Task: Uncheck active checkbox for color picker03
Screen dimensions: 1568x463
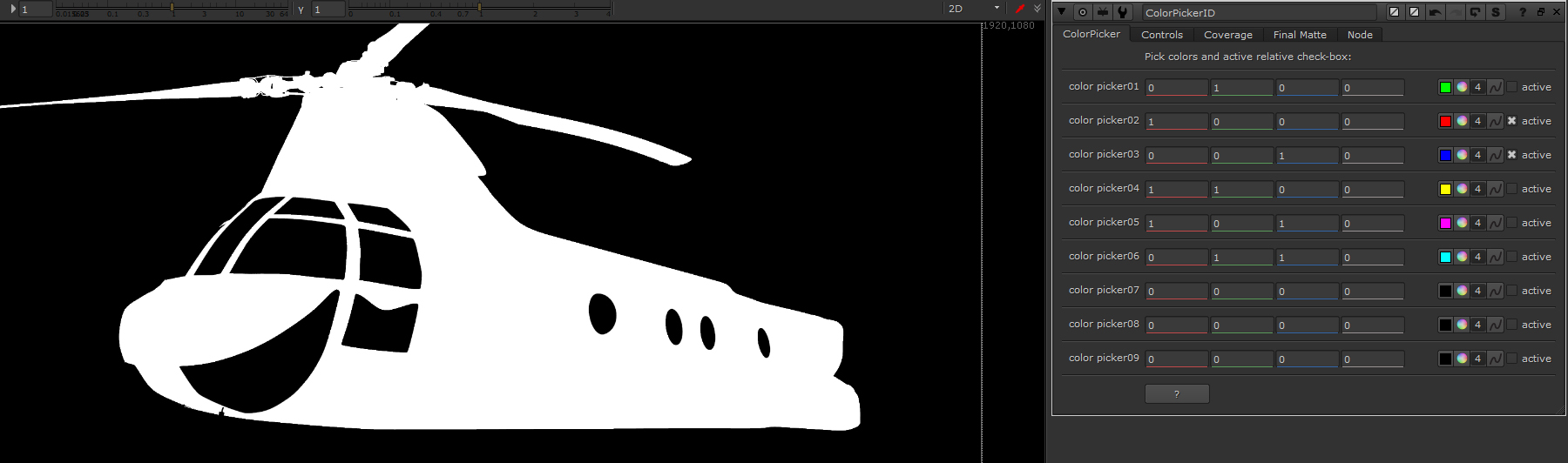Action: tap(1512, 155)
